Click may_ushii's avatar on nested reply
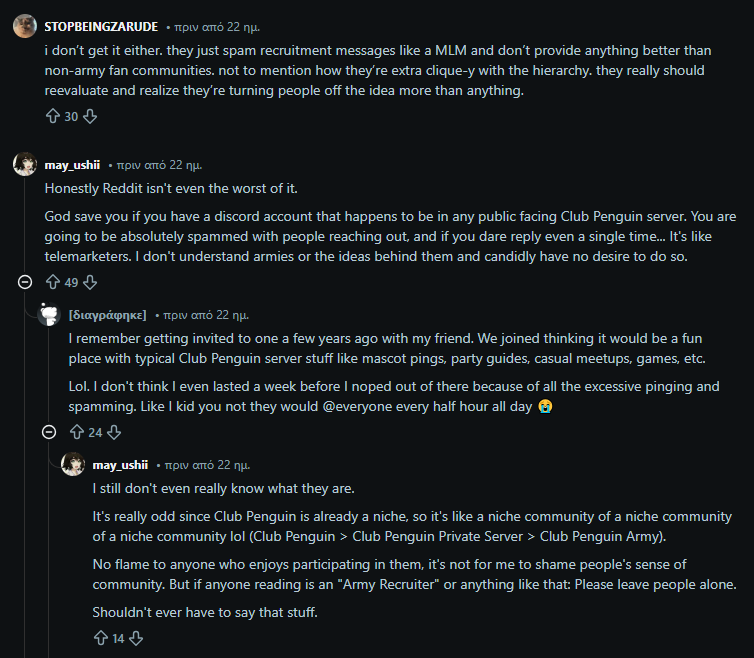Viewport: 754px width, 658px height. coord(73,465)
